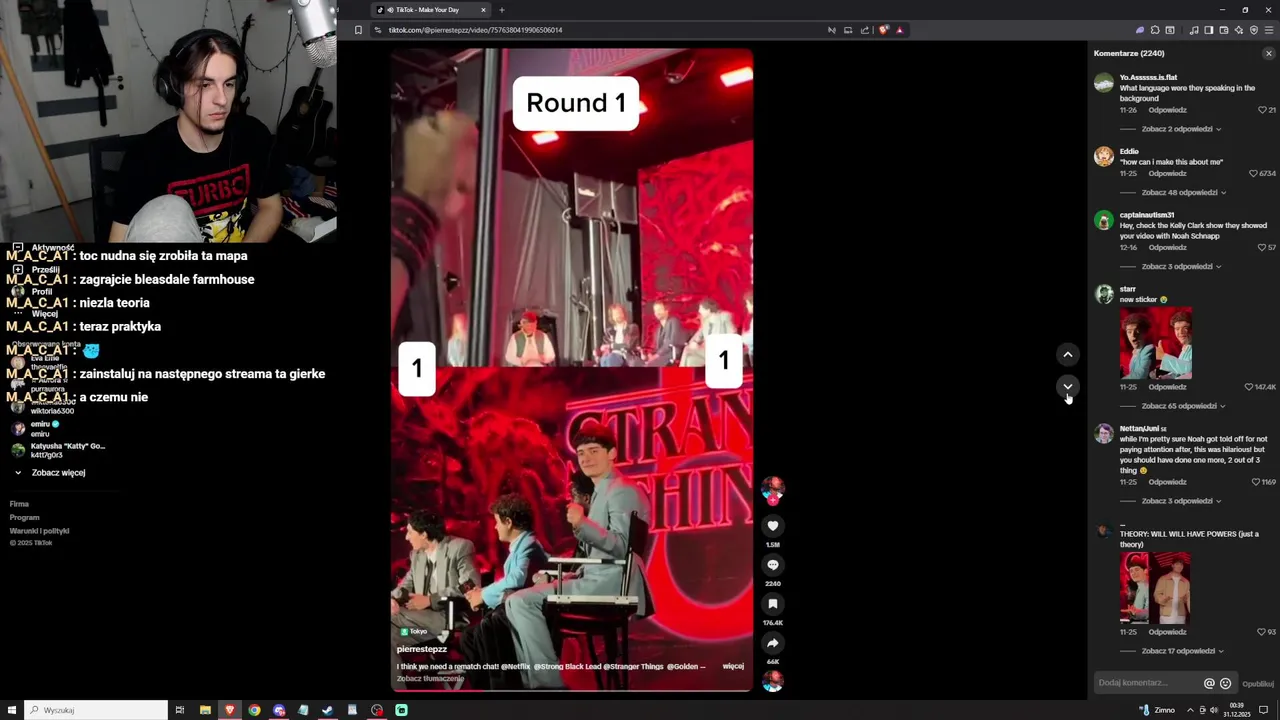Screen dimensions: 1280x720
Task: Share the video using the arrow icon
Action: tap(772, 643)
